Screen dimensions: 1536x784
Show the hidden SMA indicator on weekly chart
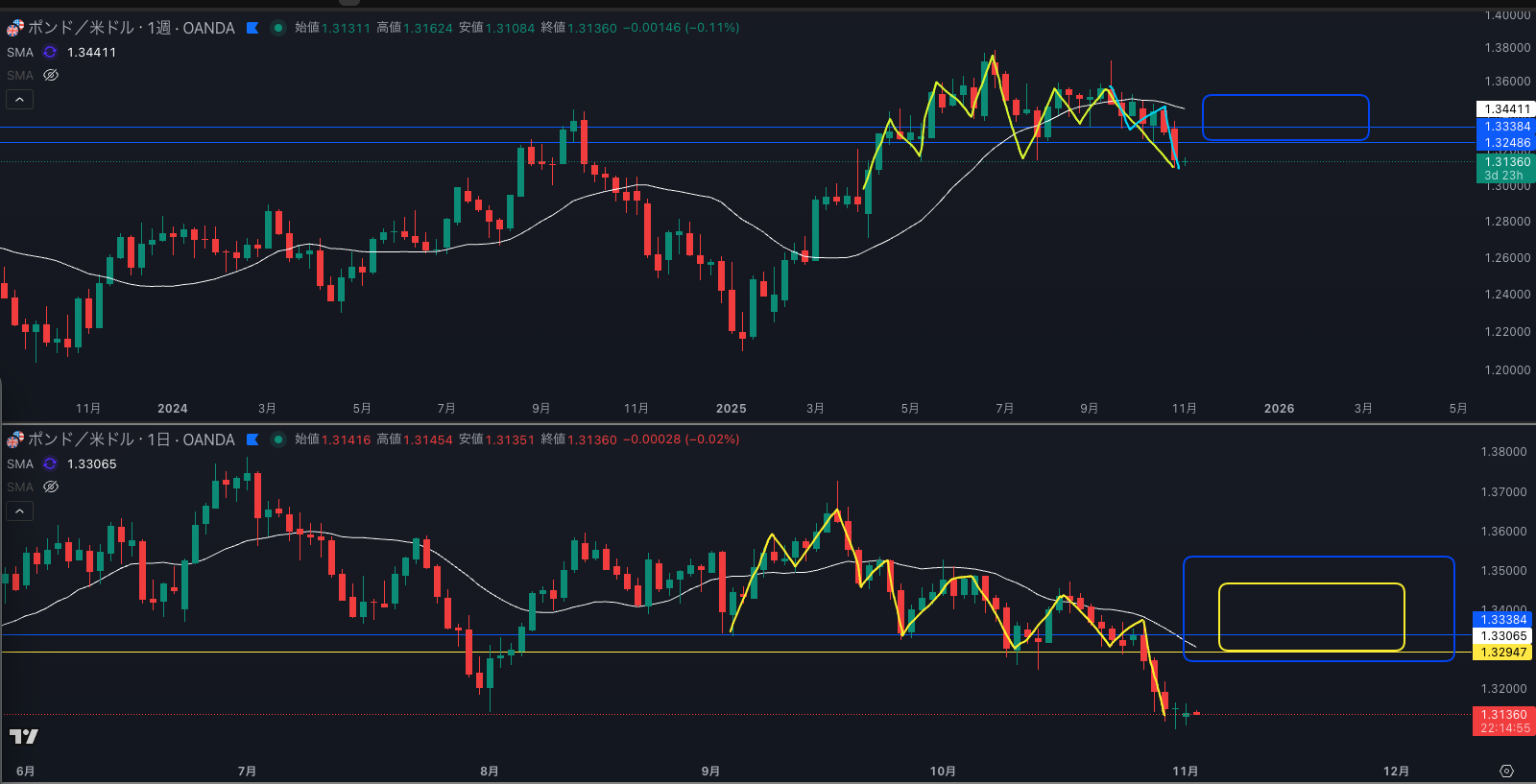click(x=51, y=75)
